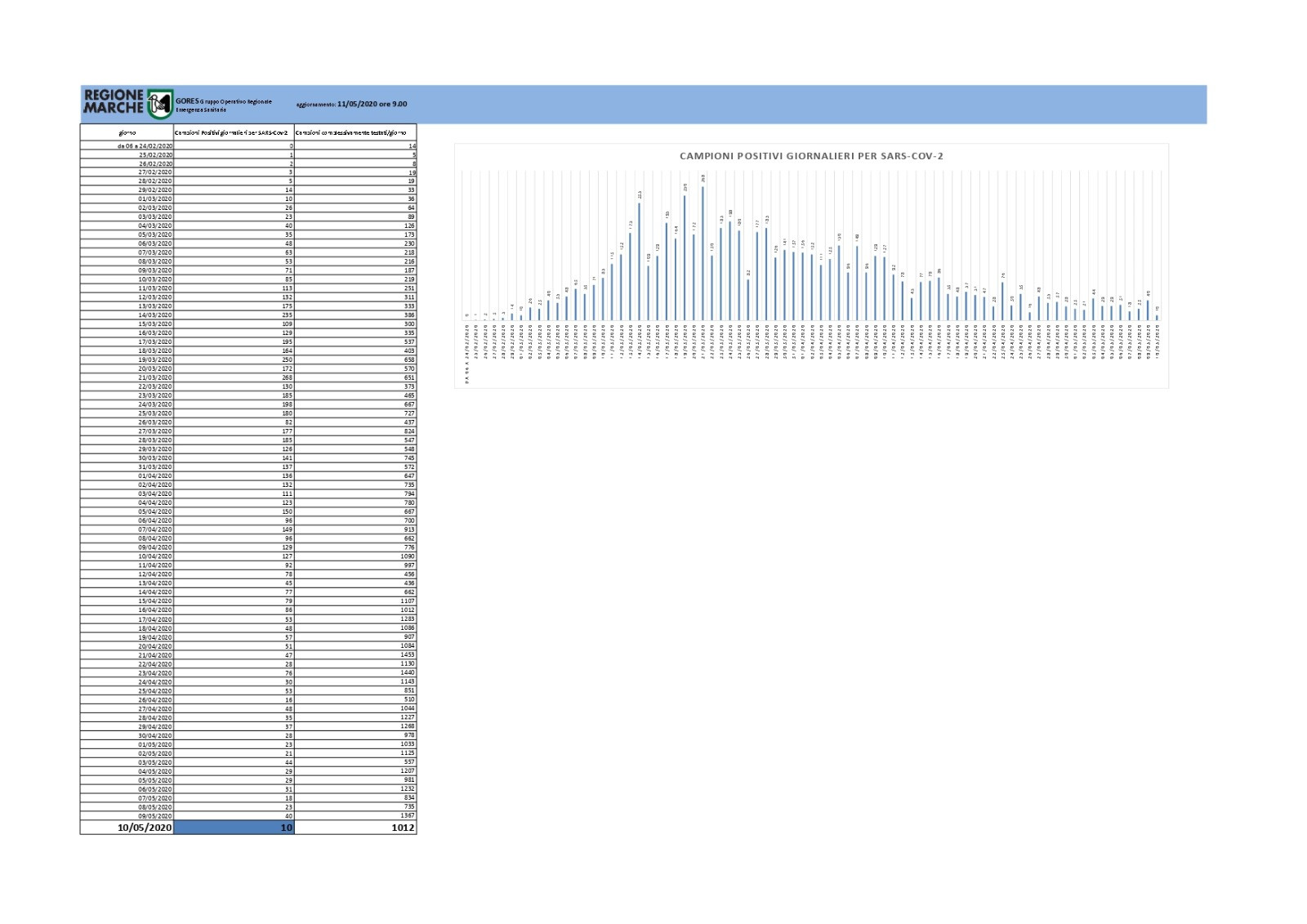
Task: Click tested value 126 in the 04/03/2020 row
Action: coord(355,225)
